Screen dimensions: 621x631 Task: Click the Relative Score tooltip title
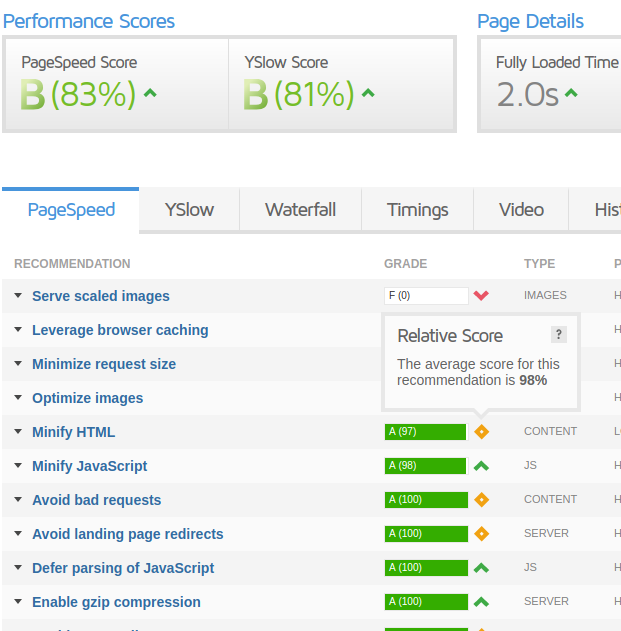[450, 336]
